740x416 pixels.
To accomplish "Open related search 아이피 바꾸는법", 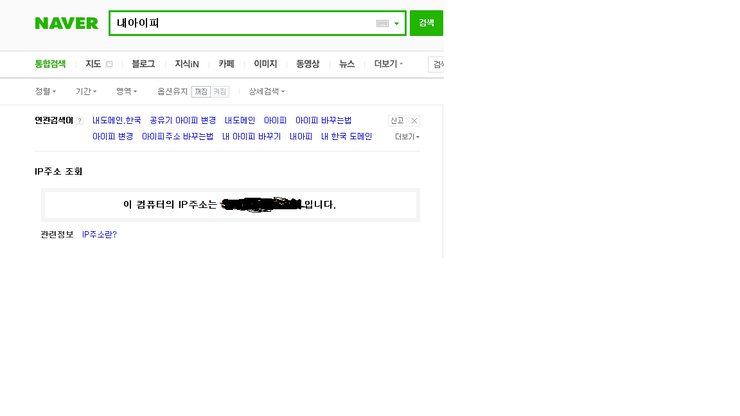I will 323,121.
